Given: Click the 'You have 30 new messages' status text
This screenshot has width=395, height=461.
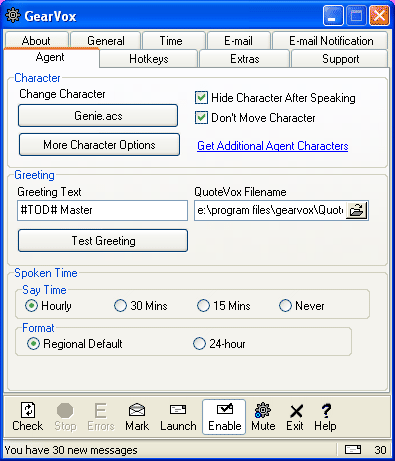Looking at the screenshot, I should 71,450.
